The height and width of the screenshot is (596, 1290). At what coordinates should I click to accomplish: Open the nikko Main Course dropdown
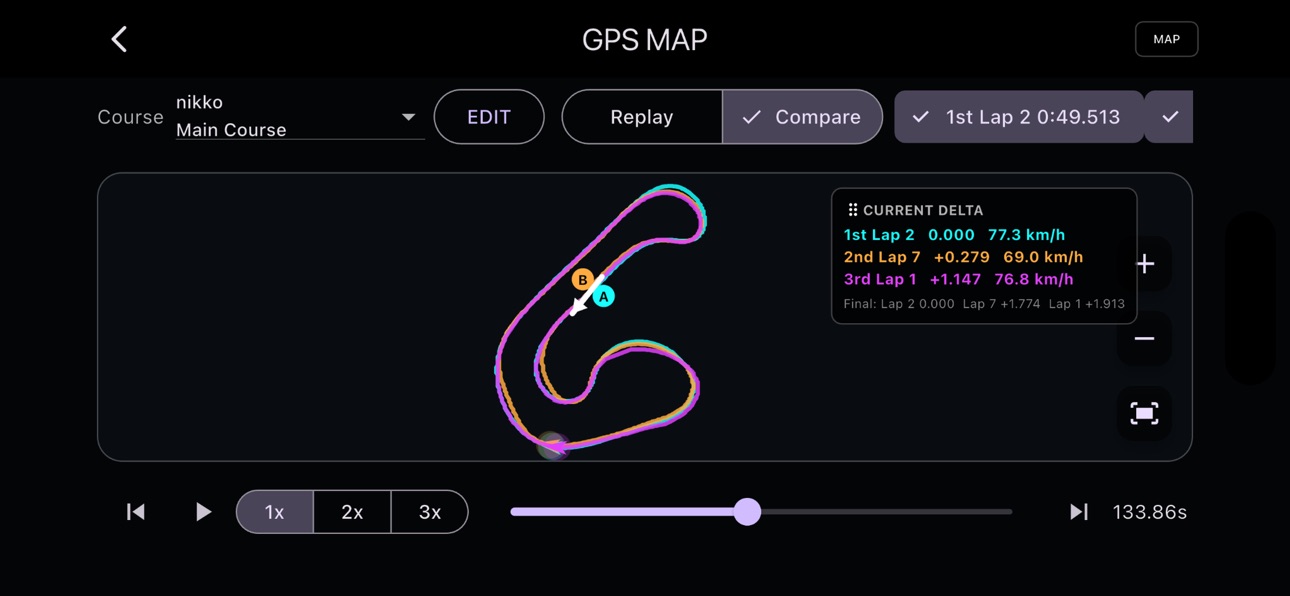[x=300, y=116]
